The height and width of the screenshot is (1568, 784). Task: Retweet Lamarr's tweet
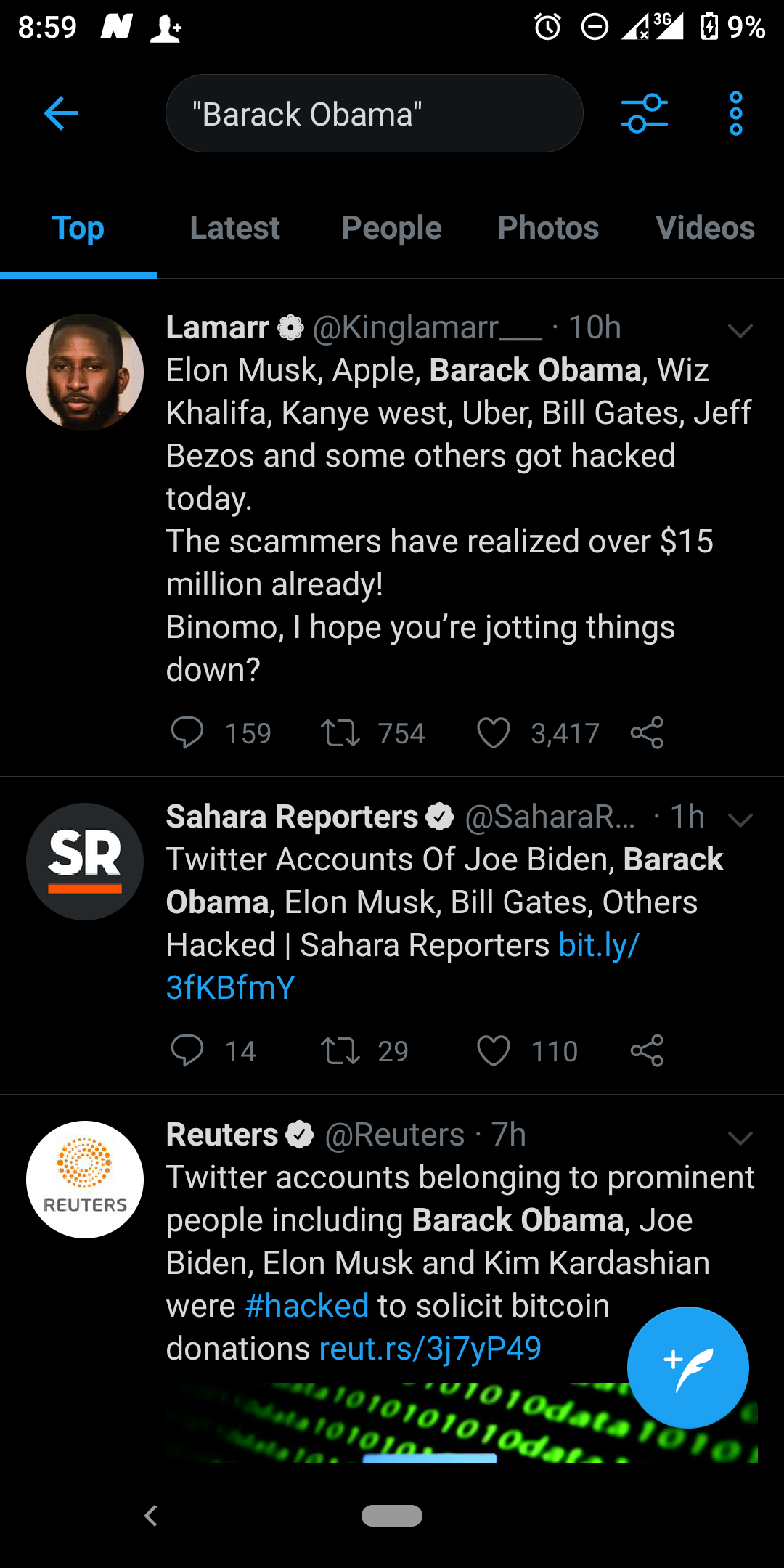(340, 732)
